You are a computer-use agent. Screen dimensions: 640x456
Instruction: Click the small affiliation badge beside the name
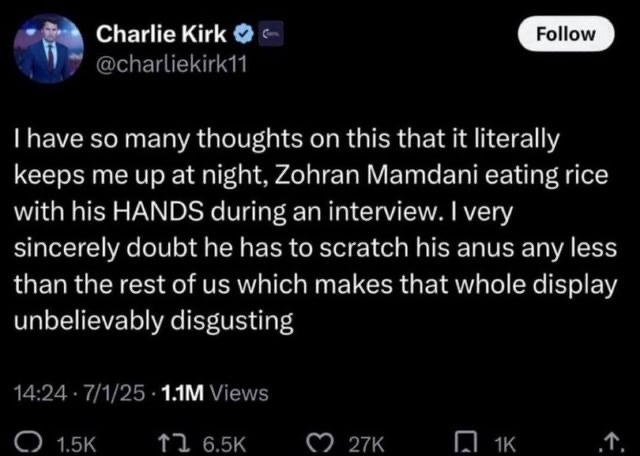[x=268, y=36]
